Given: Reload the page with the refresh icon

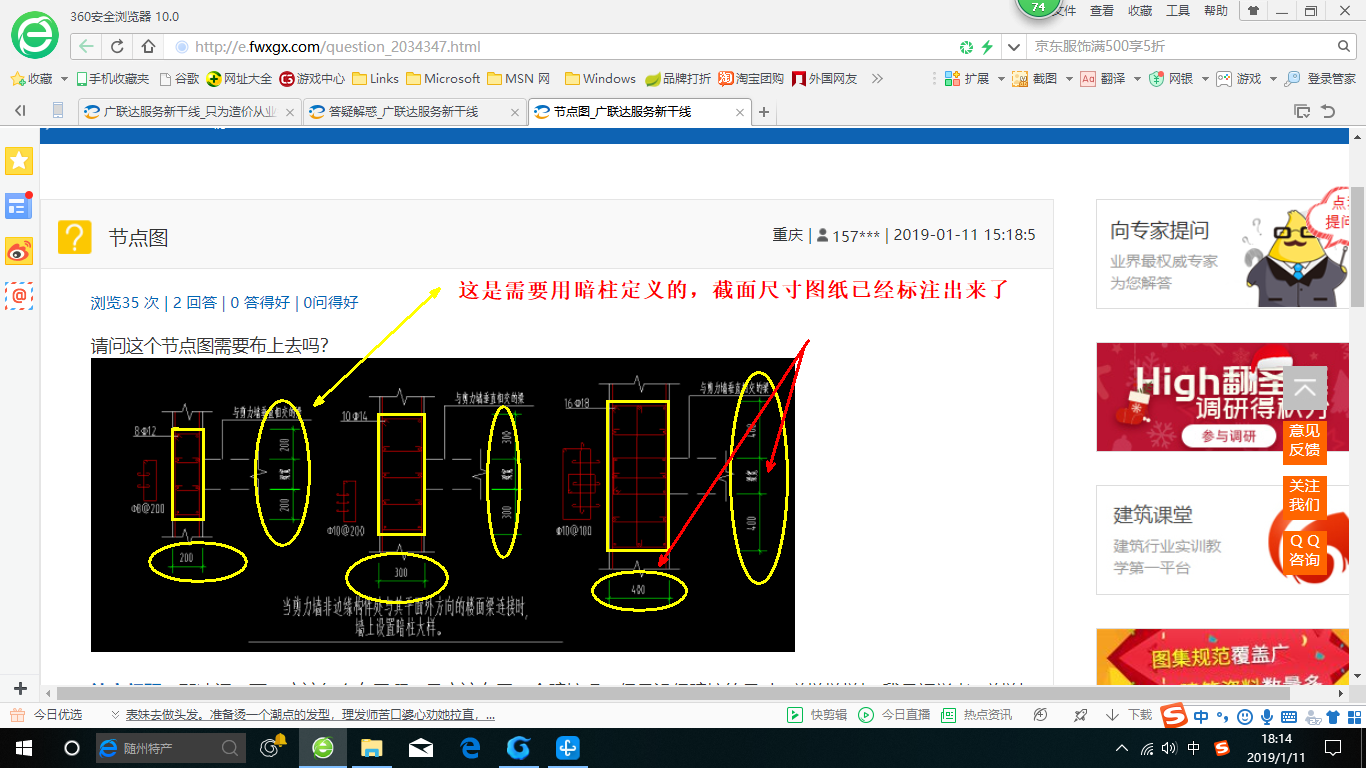Looking at the screenshot, I should (x=117, y=46).
